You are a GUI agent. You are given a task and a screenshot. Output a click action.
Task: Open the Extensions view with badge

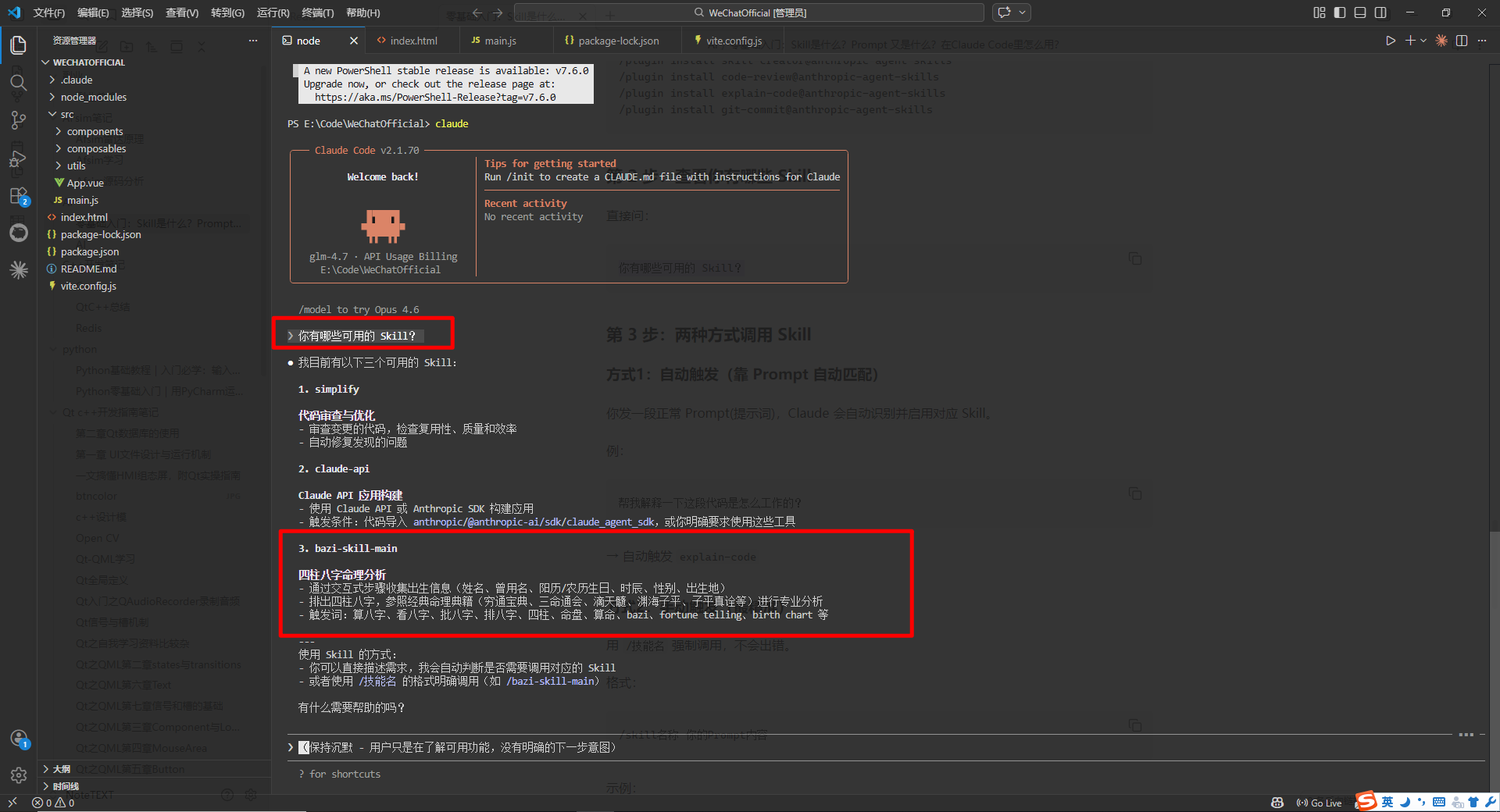tap(19, 196)
